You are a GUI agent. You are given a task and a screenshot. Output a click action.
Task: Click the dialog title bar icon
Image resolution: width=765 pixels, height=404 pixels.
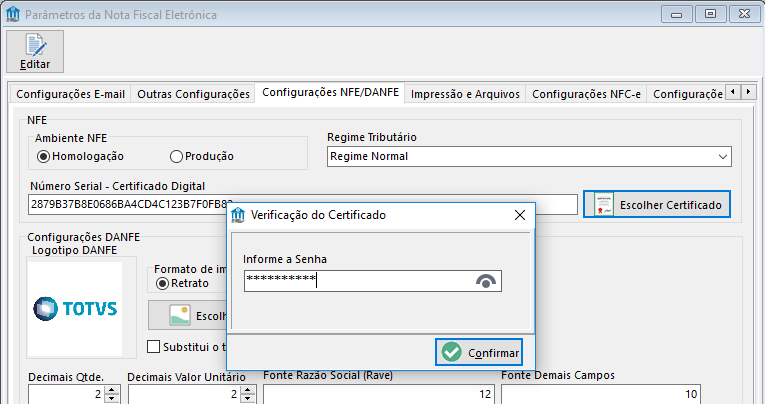pos(238,215)
